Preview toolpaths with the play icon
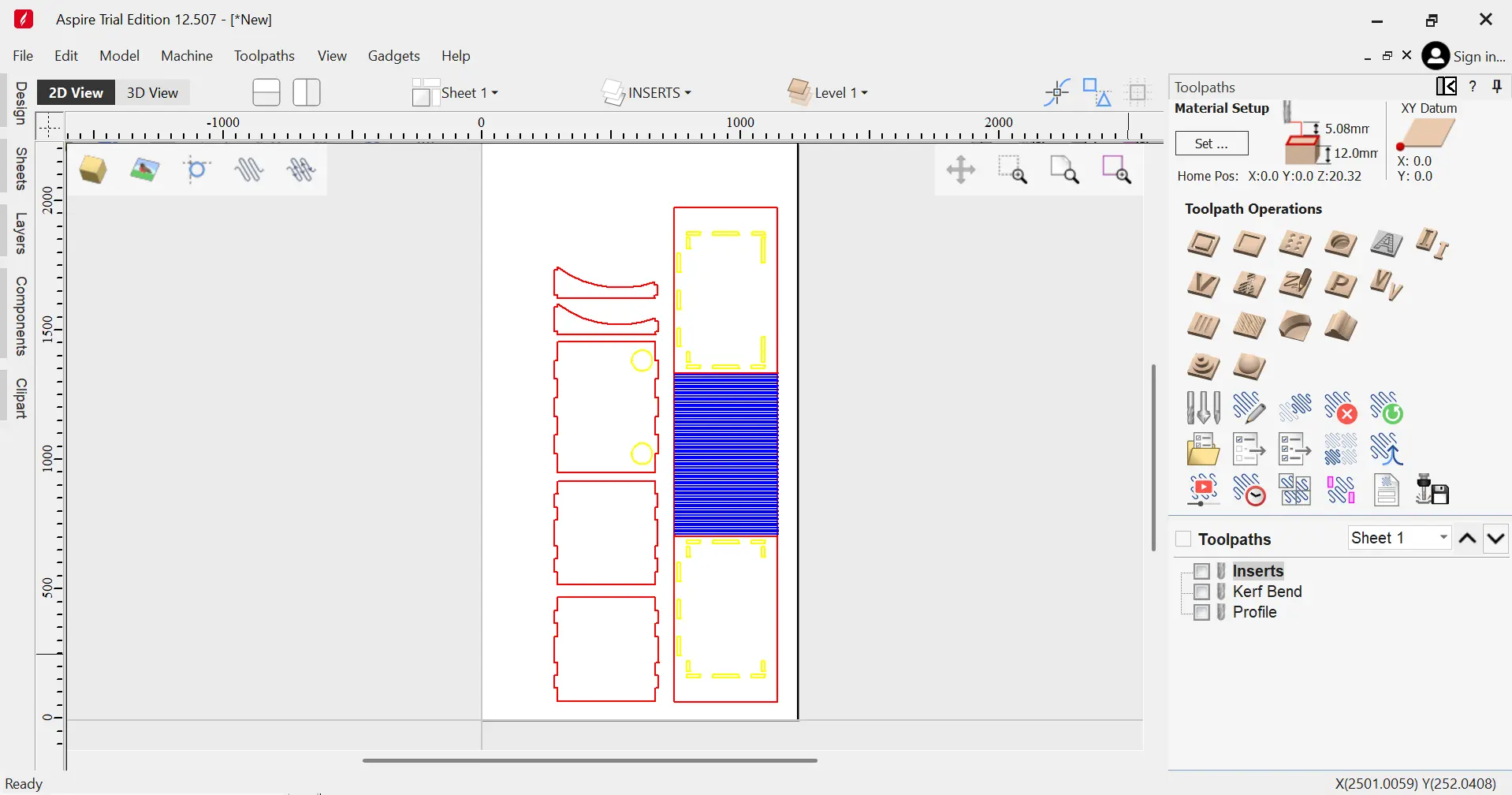The image size is (1512, 795). click(1202, 489)
